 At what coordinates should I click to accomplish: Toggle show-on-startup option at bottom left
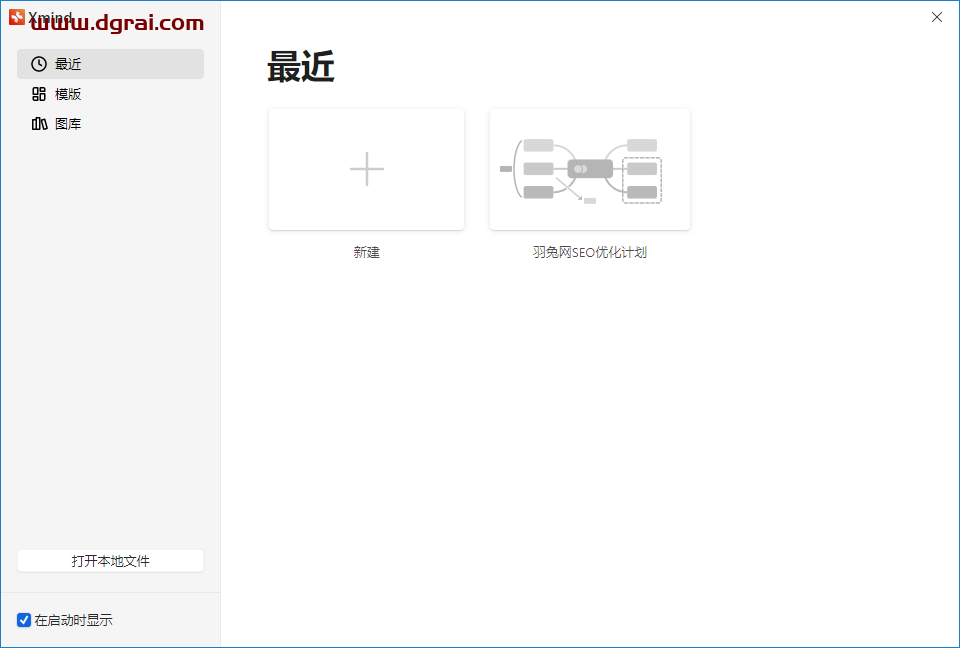[x=23, y=620]
